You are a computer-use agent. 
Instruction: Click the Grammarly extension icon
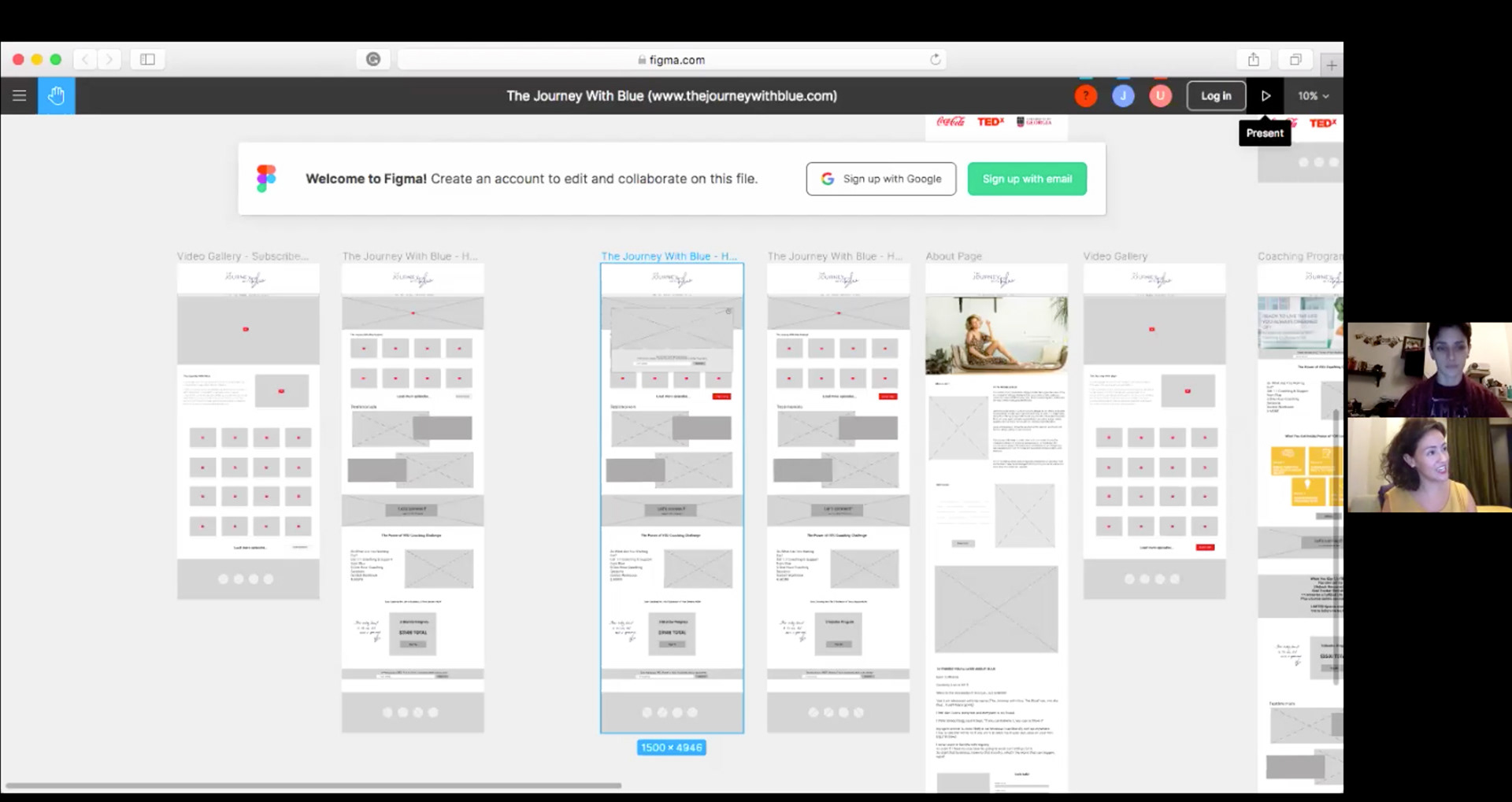coord(373,59)
